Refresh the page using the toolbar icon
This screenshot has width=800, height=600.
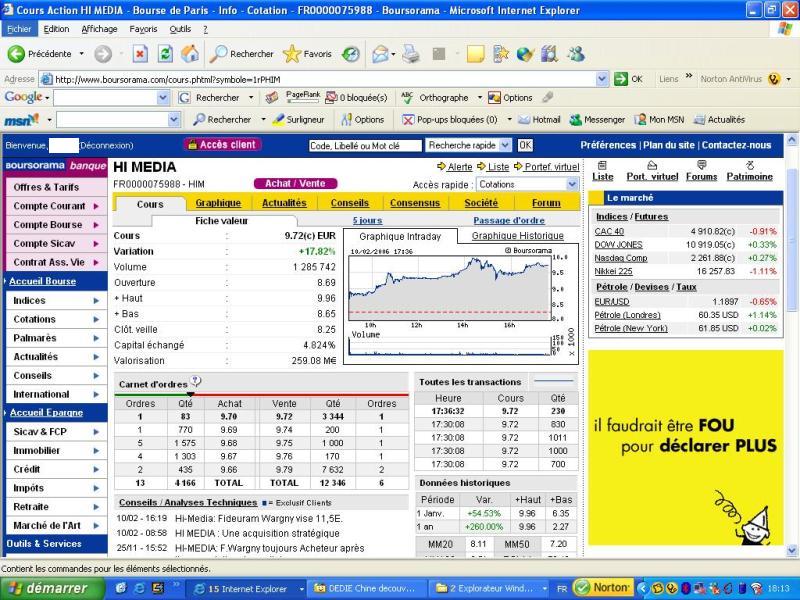[165, 54]
